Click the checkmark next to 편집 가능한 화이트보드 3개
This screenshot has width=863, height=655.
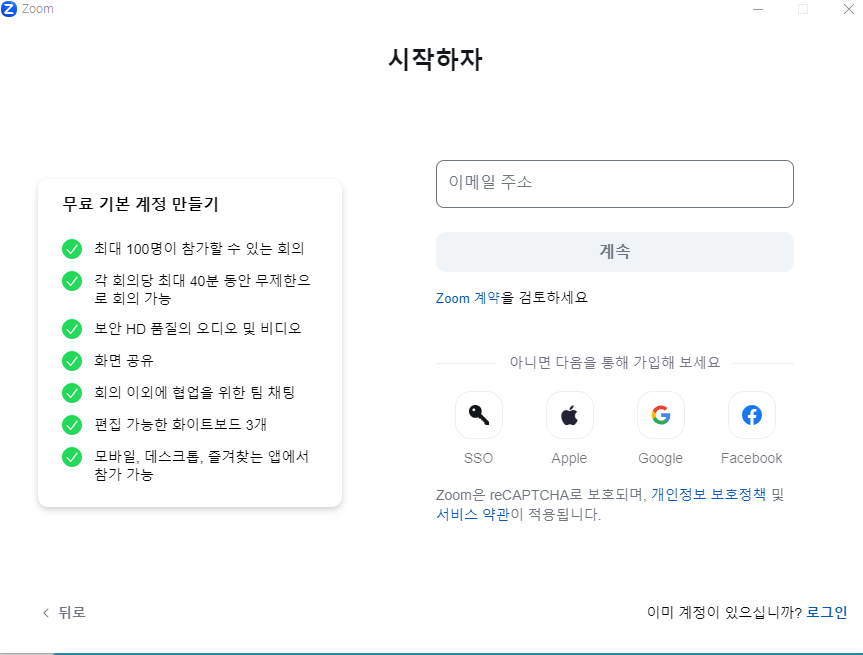[71, 425]
